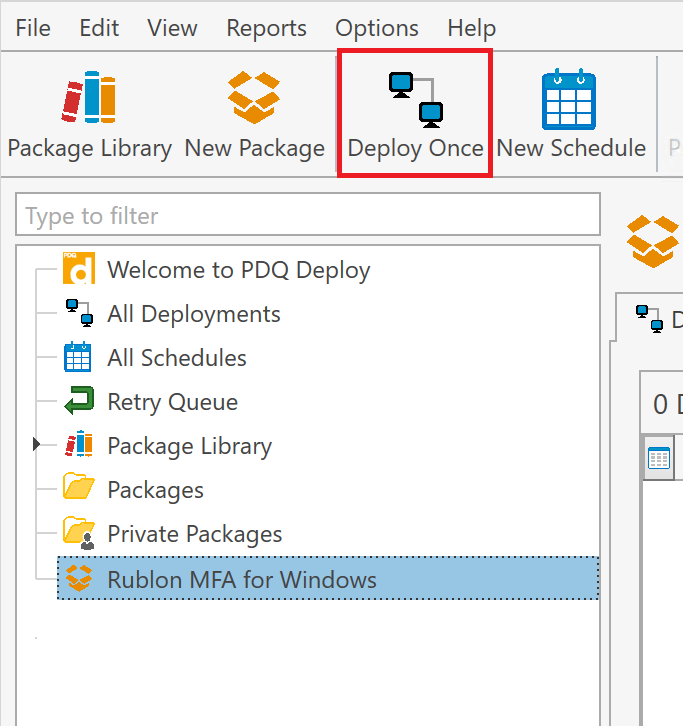Open the View menu
Viewport: 683px width, 726px height.
point(172,28)
